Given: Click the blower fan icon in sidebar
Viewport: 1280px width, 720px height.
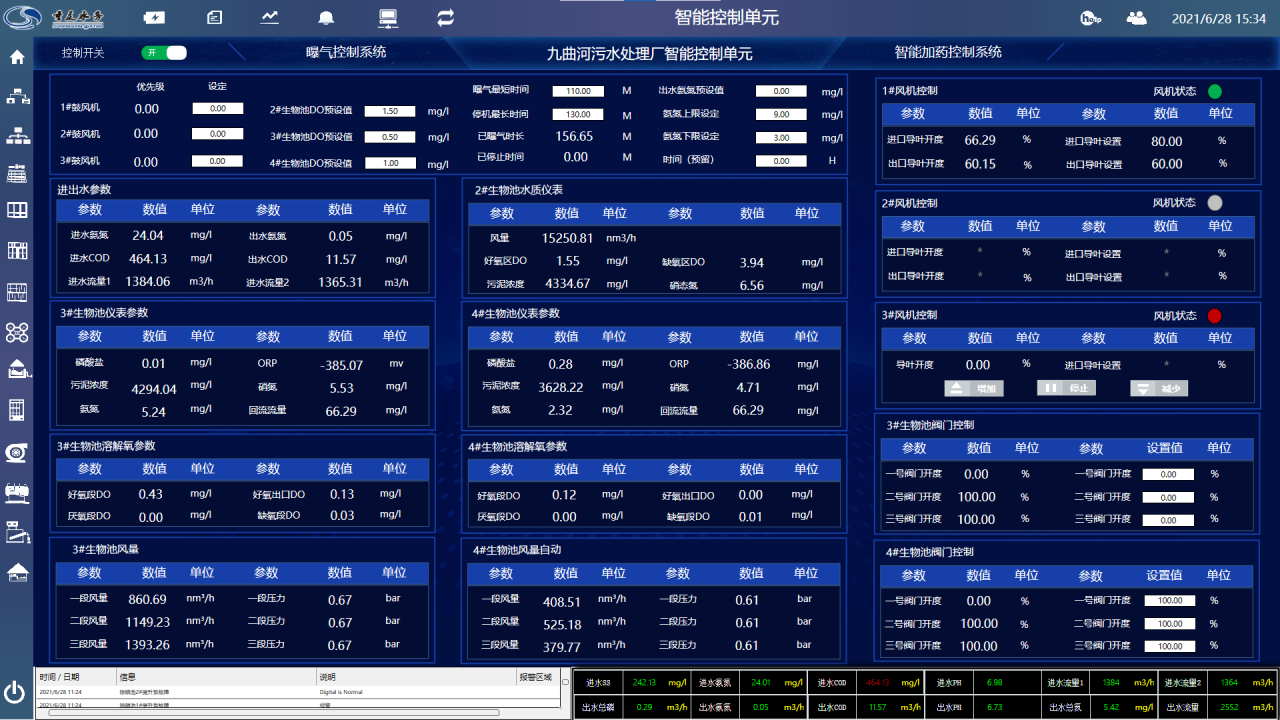Looking at the screenshot, I should coord(17,451).
